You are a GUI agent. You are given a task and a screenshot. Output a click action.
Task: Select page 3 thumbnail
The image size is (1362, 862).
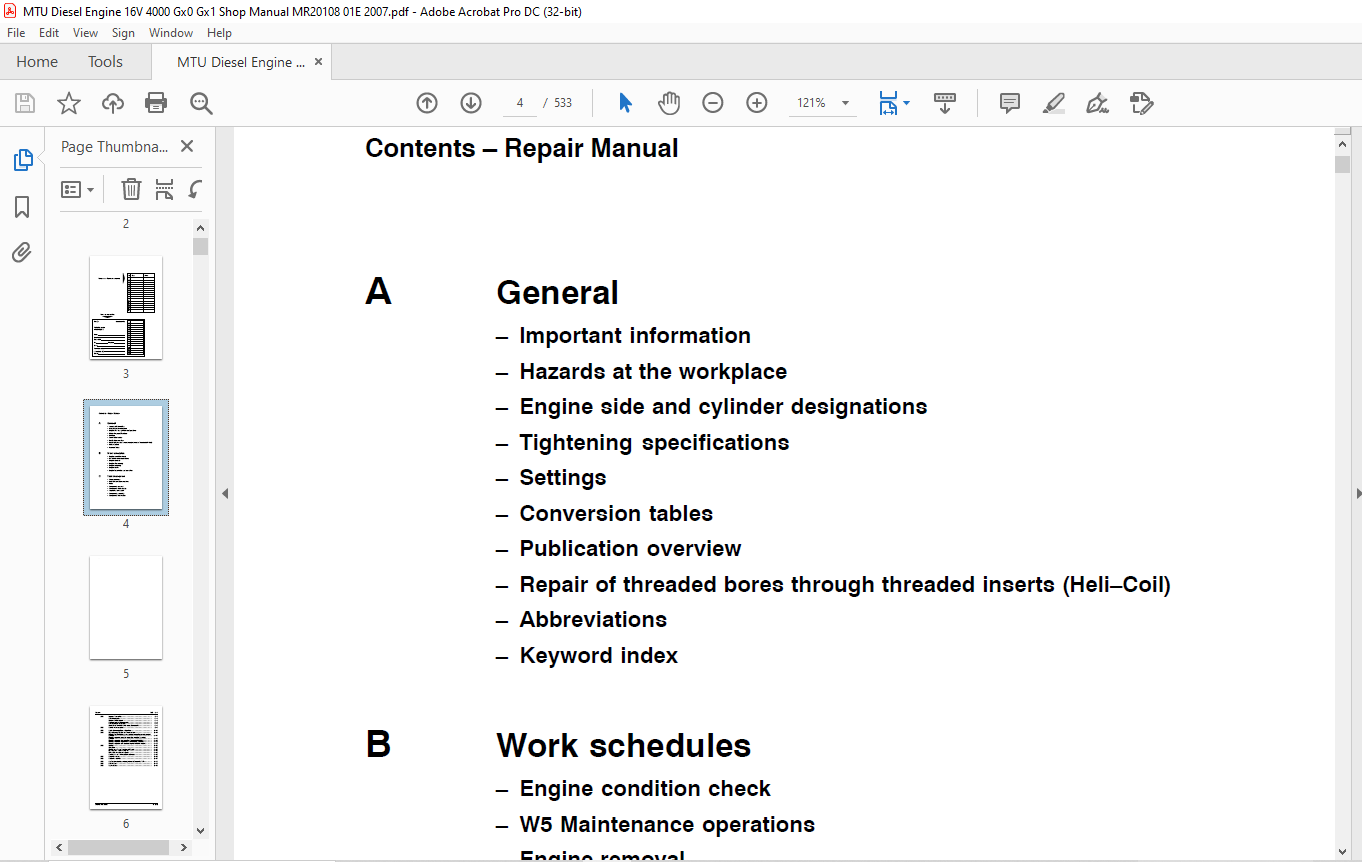coord(126,308)
